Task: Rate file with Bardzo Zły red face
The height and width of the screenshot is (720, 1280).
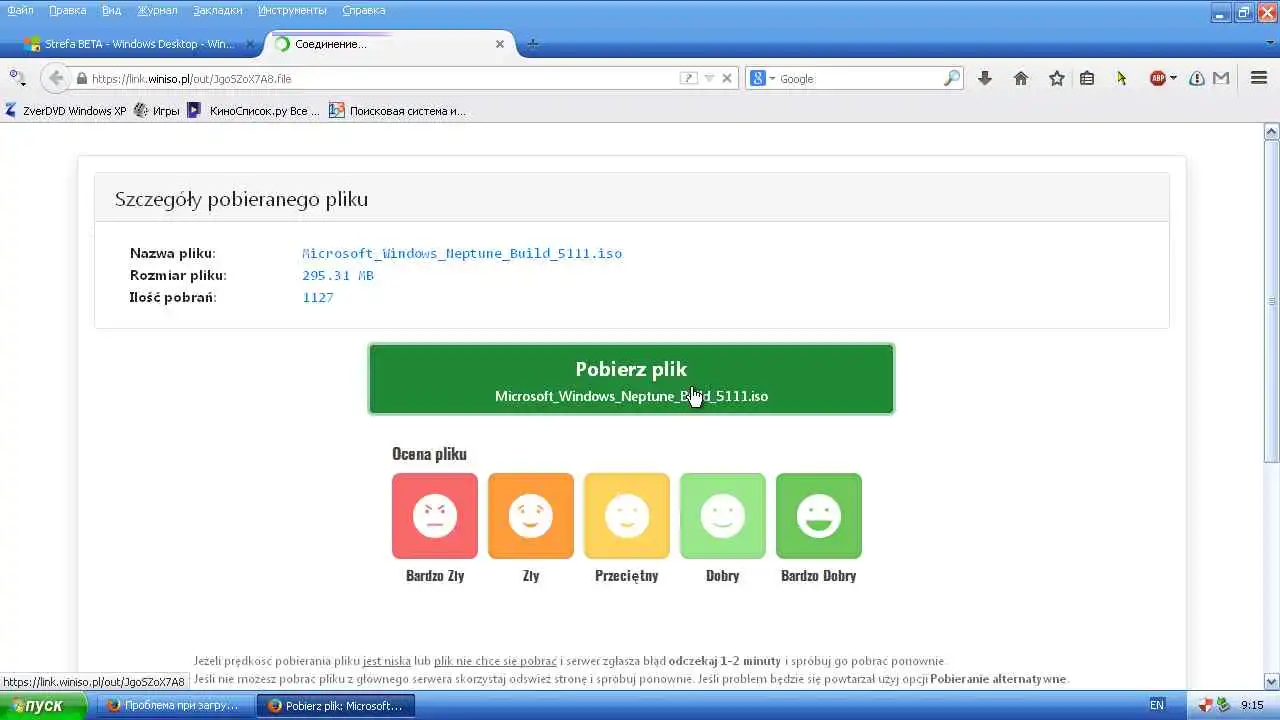Action: click(x=435, y=516)
